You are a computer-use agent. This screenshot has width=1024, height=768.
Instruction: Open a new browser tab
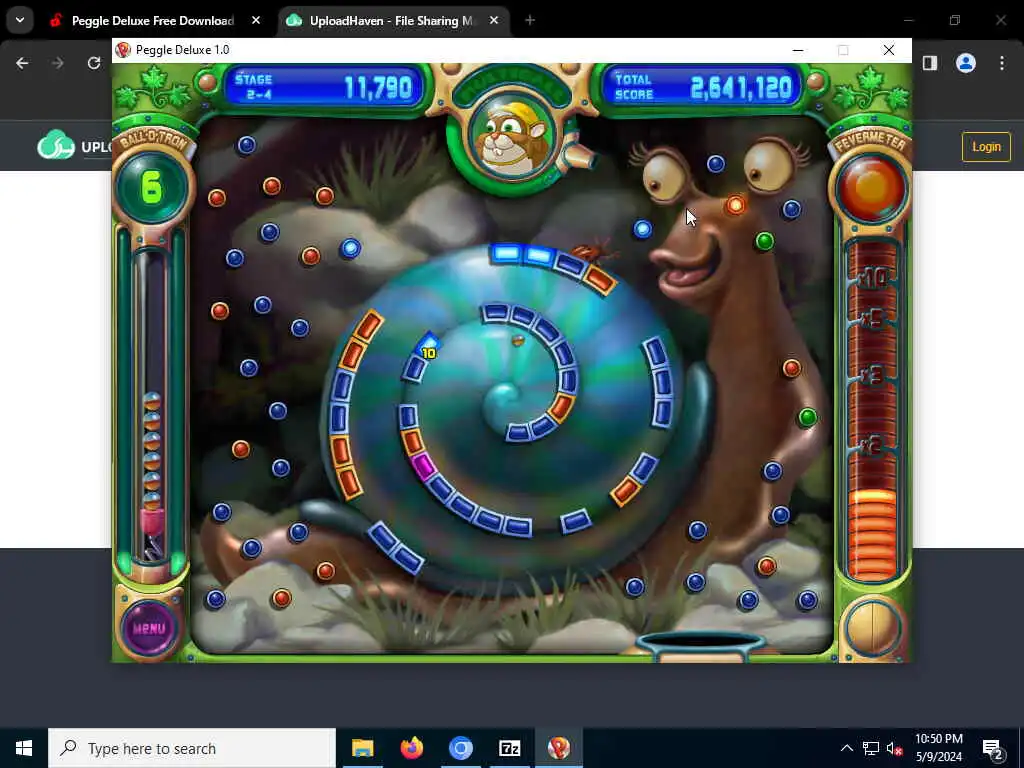[530, 21]
